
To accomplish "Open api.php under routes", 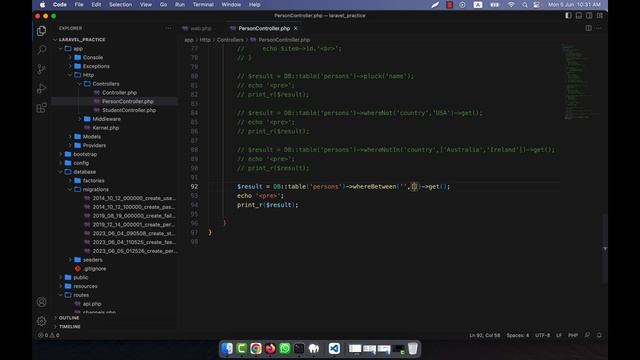I will (92, 304).
